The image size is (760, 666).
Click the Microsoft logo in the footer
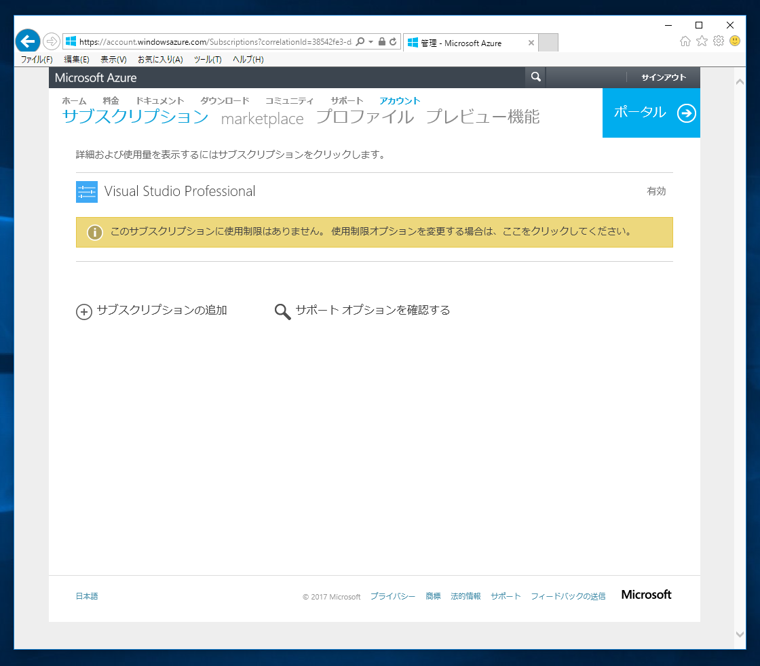point(646,595)
